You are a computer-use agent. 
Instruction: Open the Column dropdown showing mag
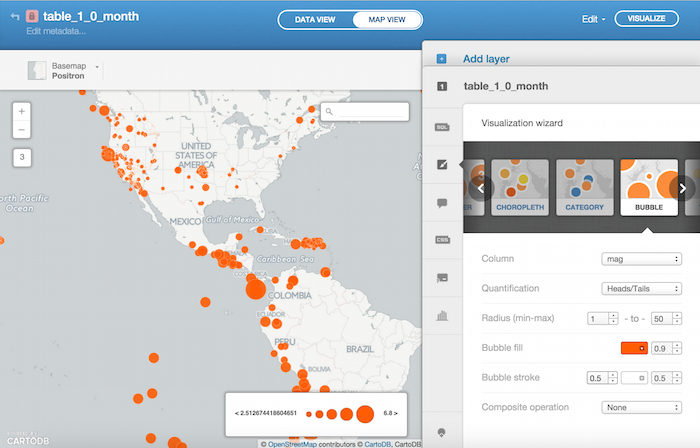[x=642, y=259]
